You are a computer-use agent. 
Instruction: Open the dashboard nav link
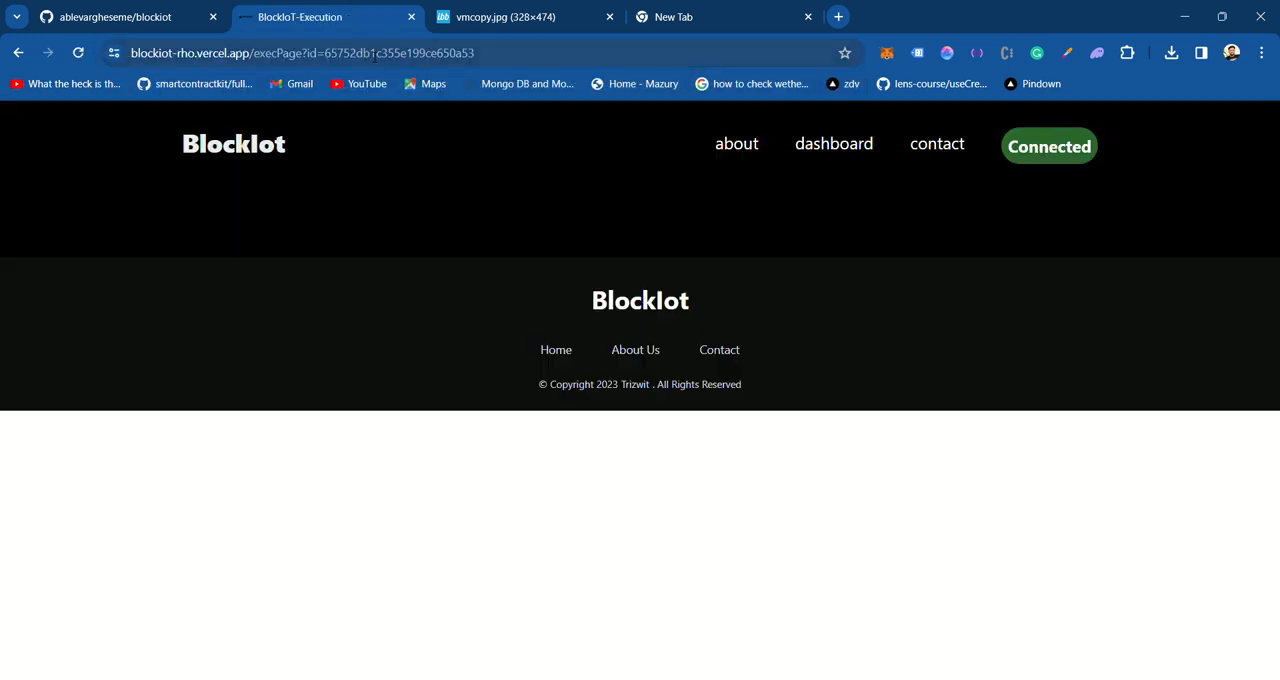pos(834,144)
